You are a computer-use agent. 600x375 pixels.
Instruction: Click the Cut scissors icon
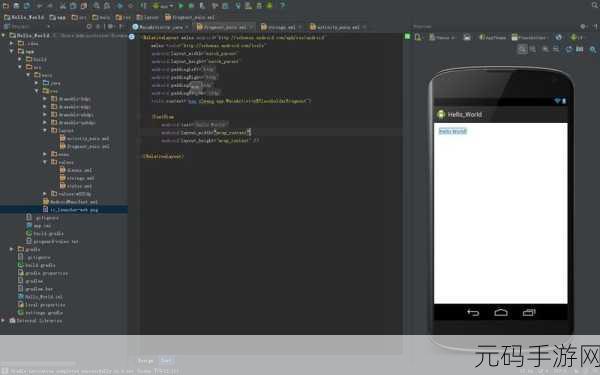(x=63, y=6)
